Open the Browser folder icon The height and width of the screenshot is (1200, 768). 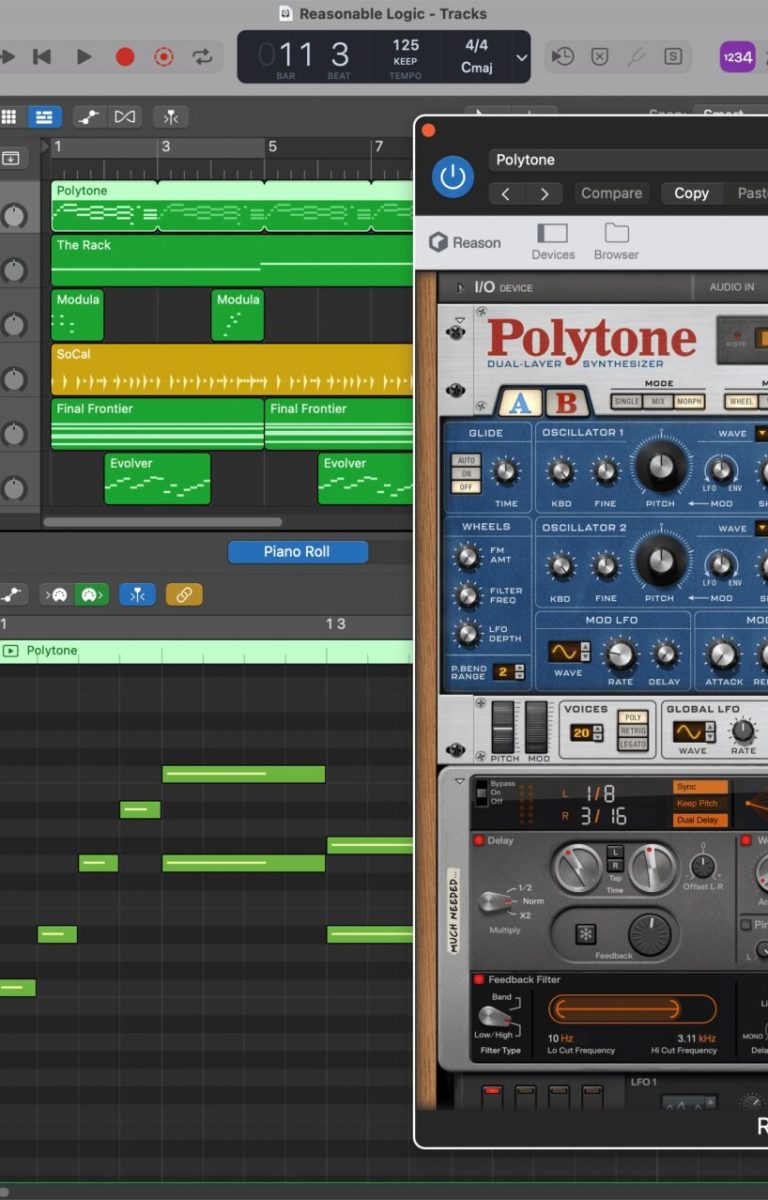(x=616, y=241)
